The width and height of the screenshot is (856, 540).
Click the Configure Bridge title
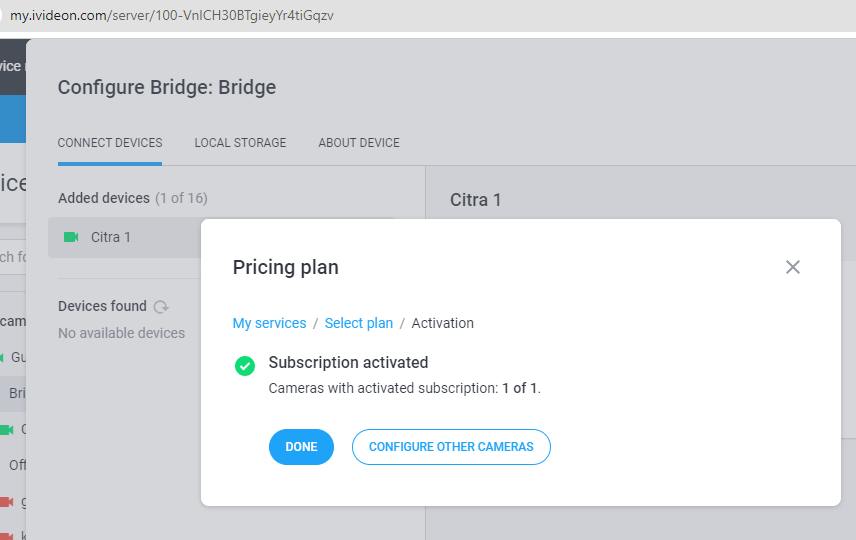pos(167,87)
